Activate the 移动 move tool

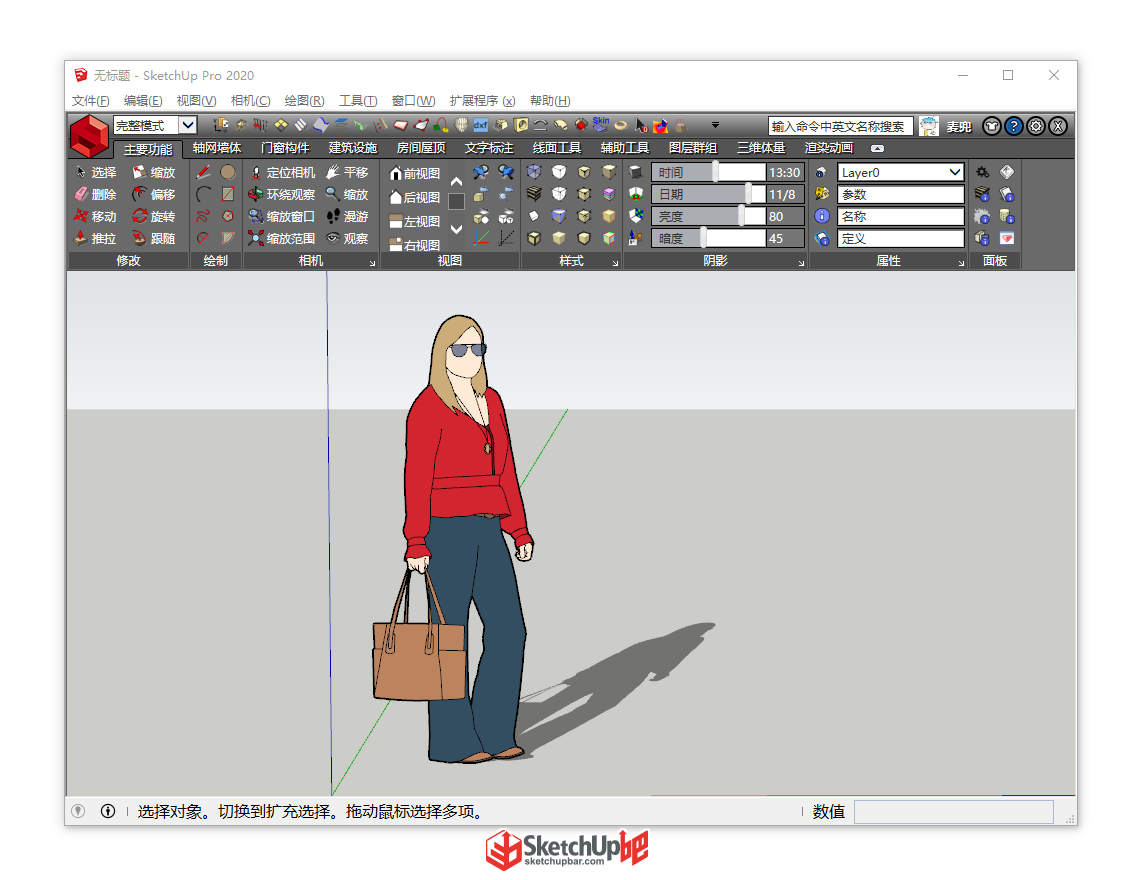click(x=95, y=216)
